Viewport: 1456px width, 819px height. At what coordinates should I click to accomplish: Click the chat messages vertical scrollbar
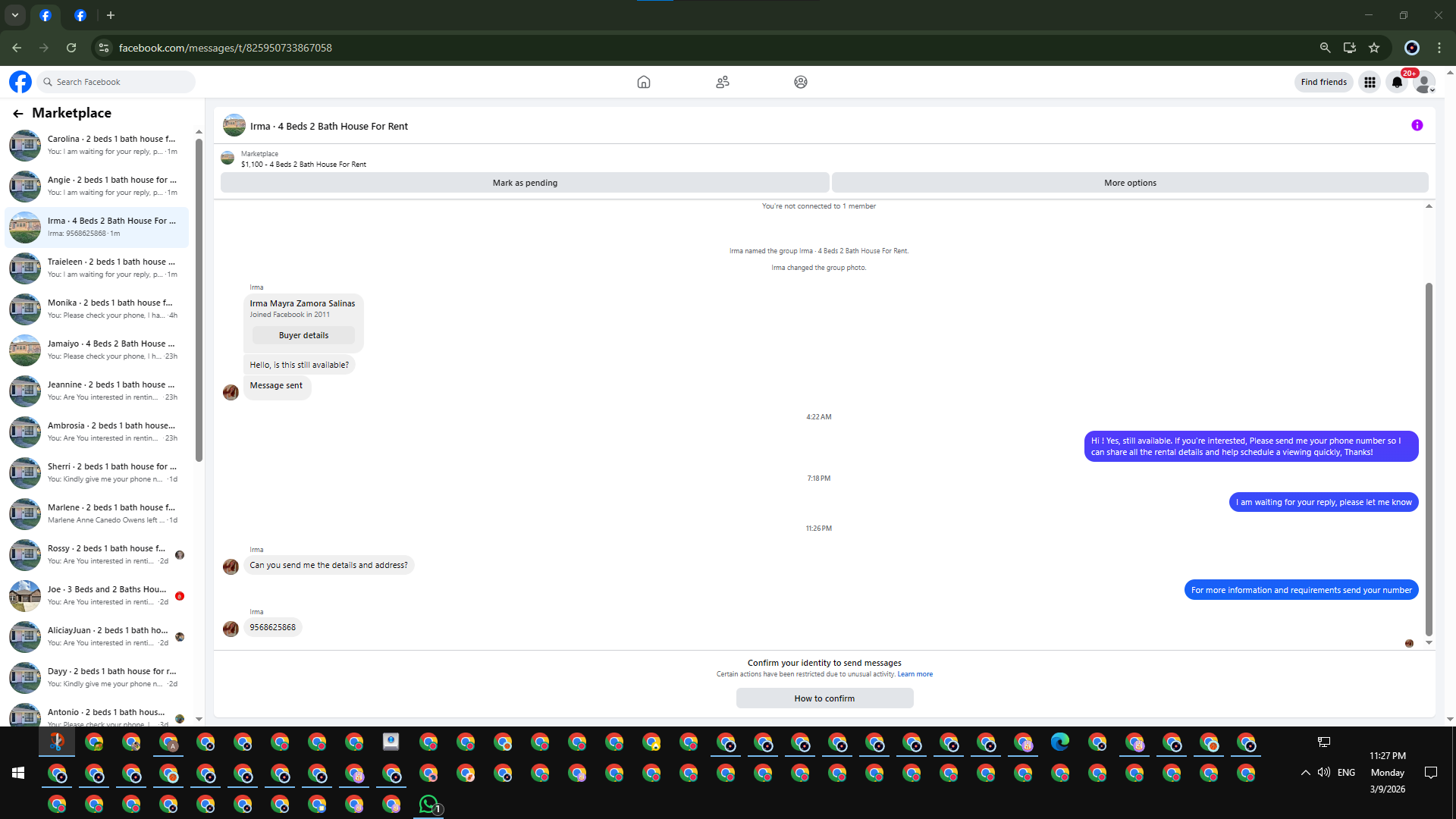pyautogui.click(x=1429, y=455)
